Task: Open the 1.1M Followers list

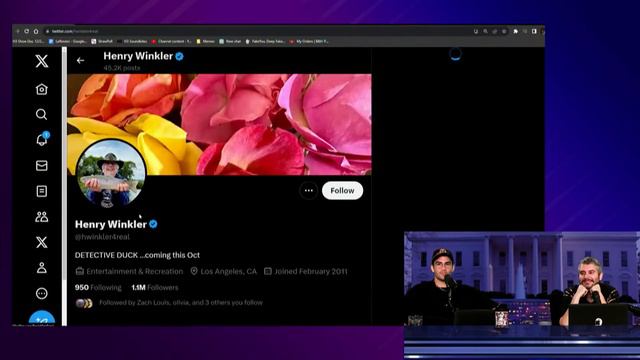Action: click(x=155, y=287)
